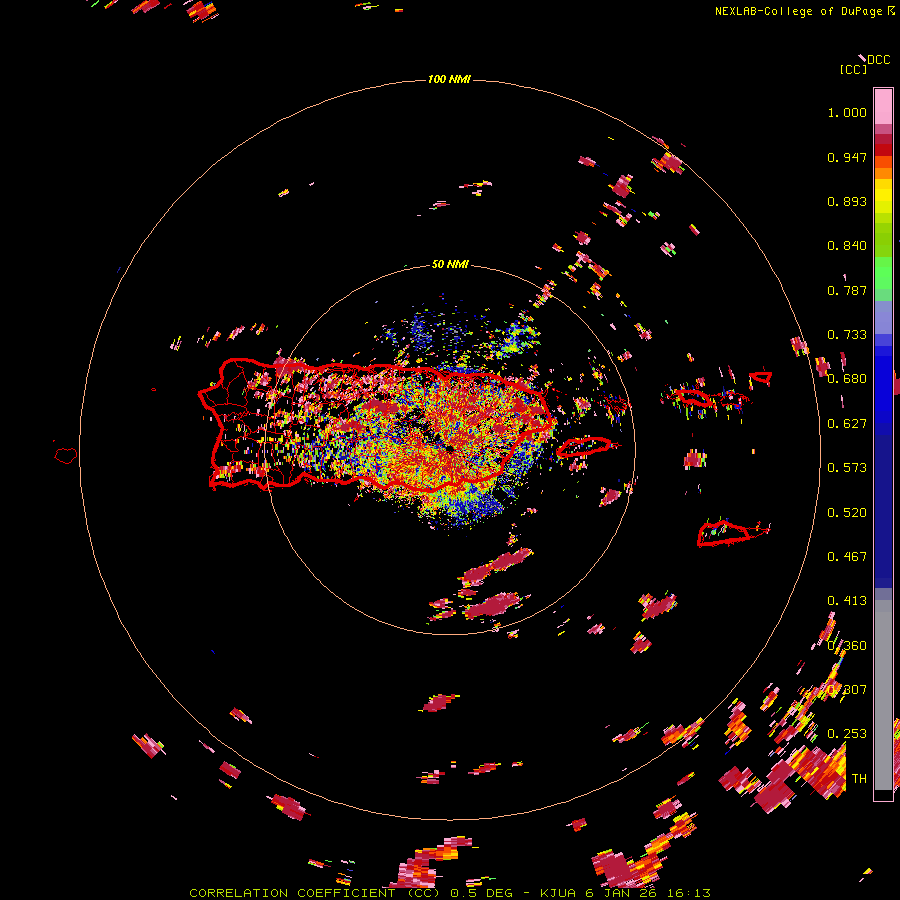900x900 pixels.
Task: Click the 0.253 scale value
Action: (x=847, y=734)
